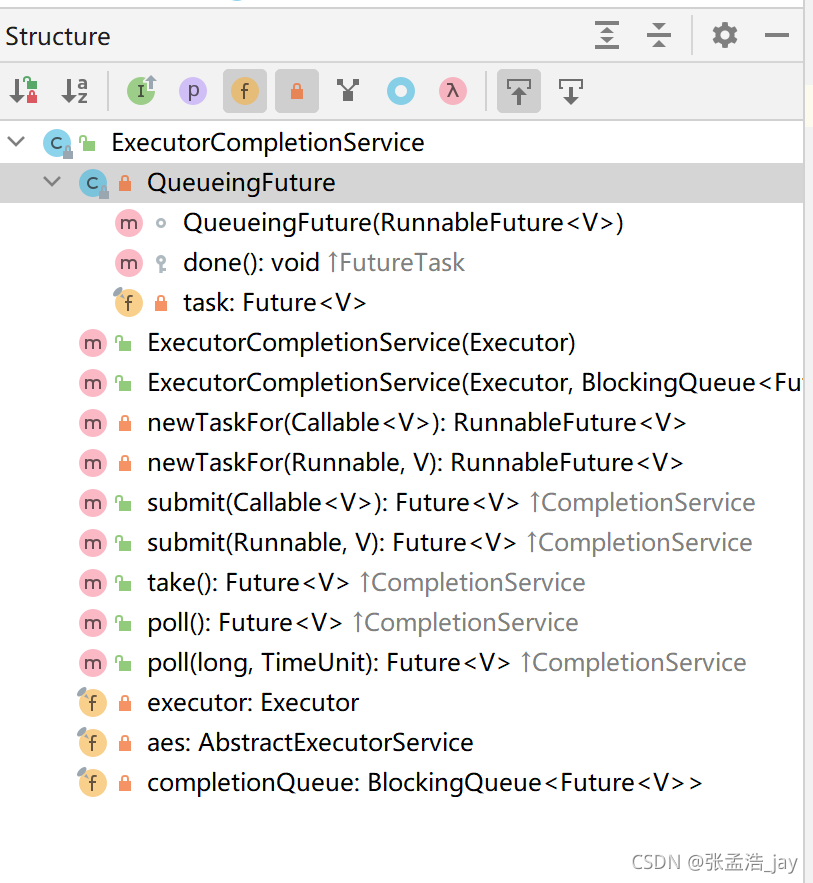Toggle Show Properties filter
Screen dimensions: 813x883
point(193,91)
